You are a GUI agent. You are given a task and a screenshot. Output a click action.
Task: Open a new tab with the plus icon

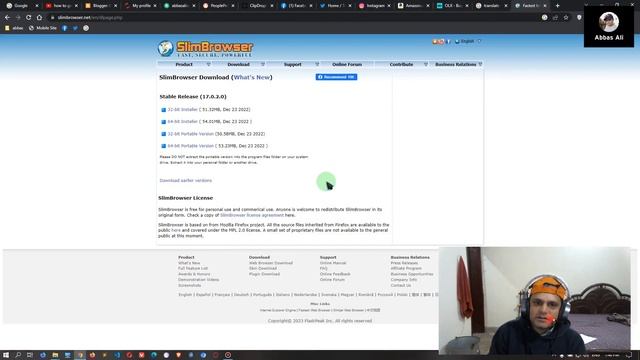558,6
